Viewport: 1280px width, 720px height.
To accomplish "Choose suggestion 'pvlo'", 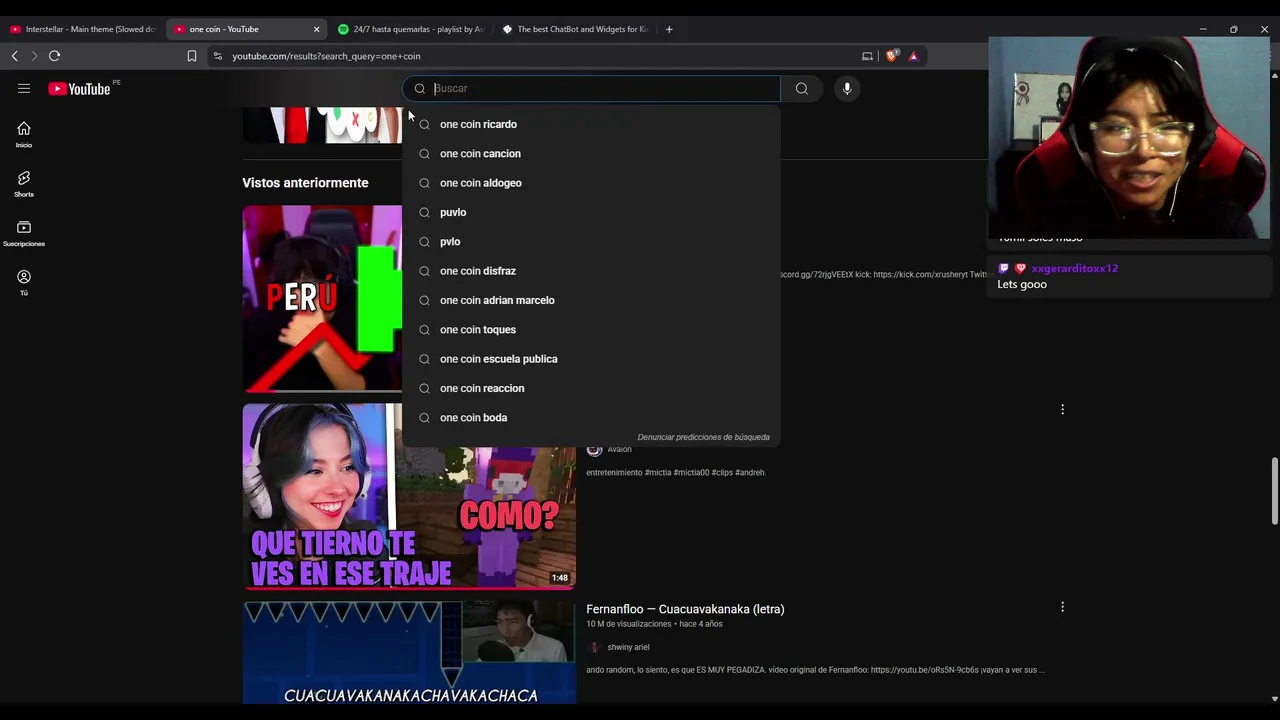I will click(x=591, y=242).
